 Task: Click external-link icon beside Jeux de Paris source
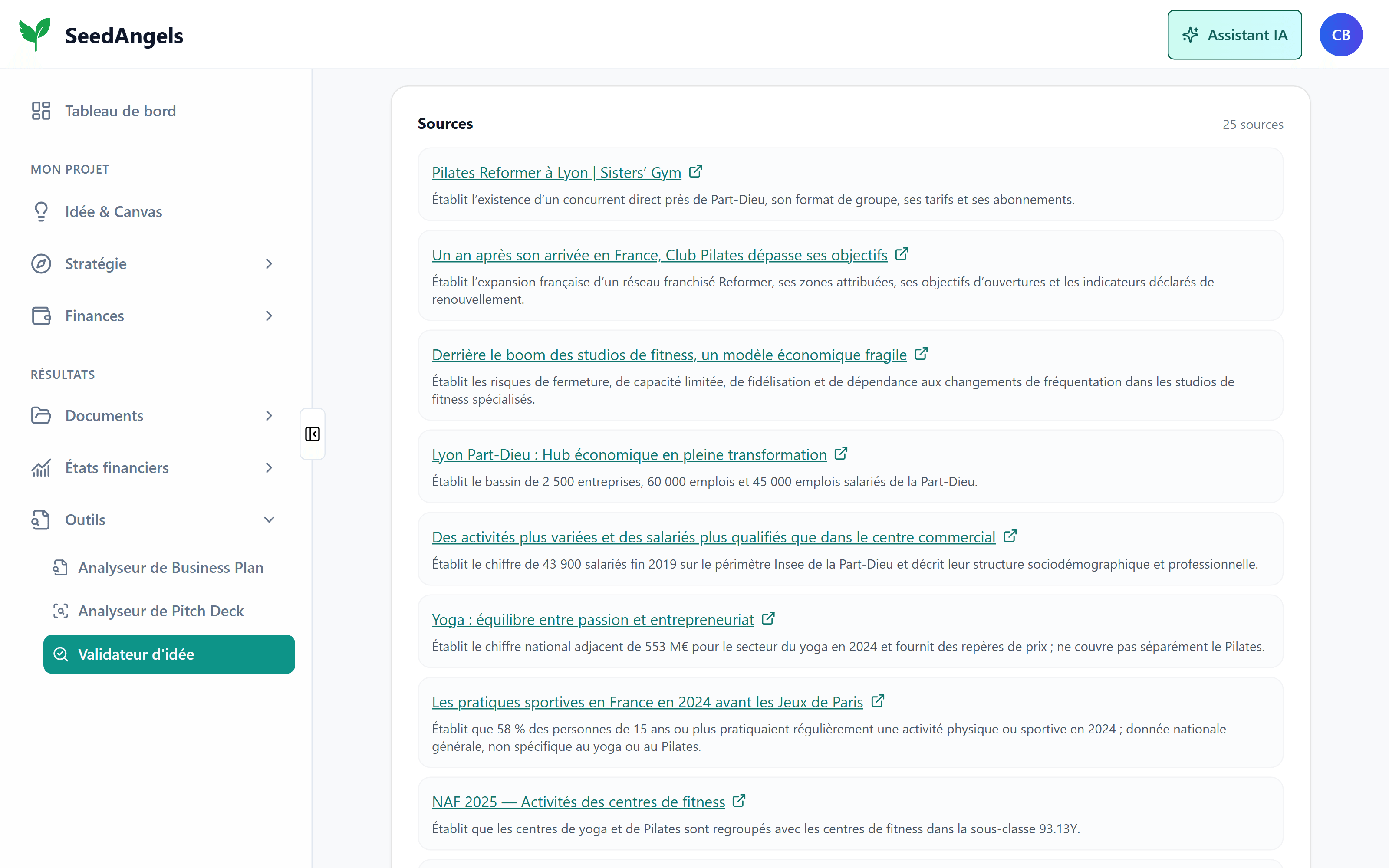(x=878, y=701)
